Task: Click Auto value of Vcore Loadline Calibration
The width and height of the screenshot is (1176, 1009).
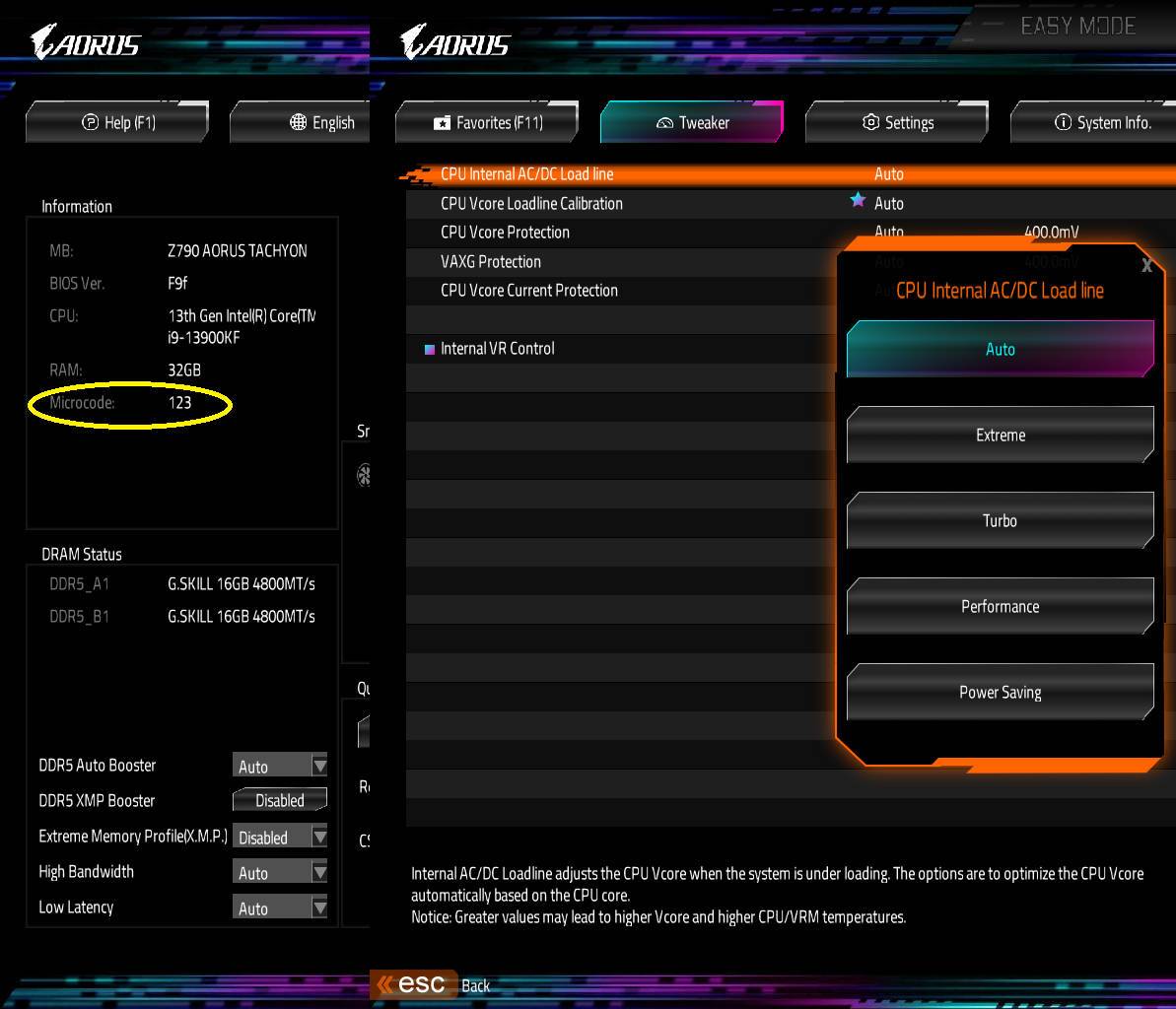Action: tap(889, 203)
